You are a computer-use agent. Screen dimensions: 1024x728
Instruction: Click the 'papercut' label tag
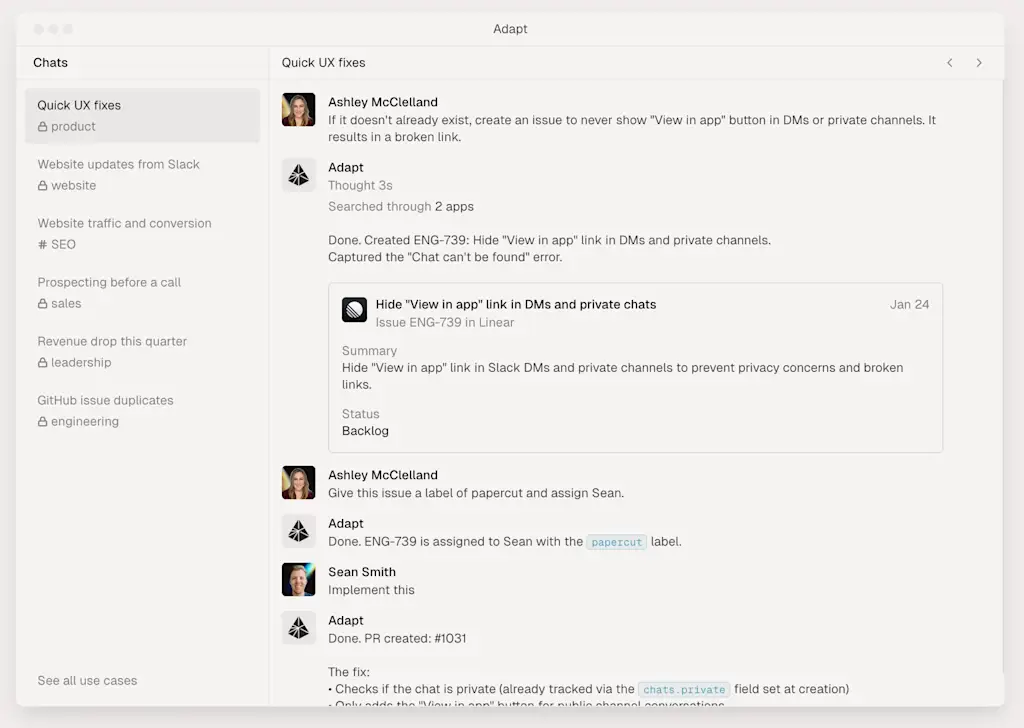point(616,542)
